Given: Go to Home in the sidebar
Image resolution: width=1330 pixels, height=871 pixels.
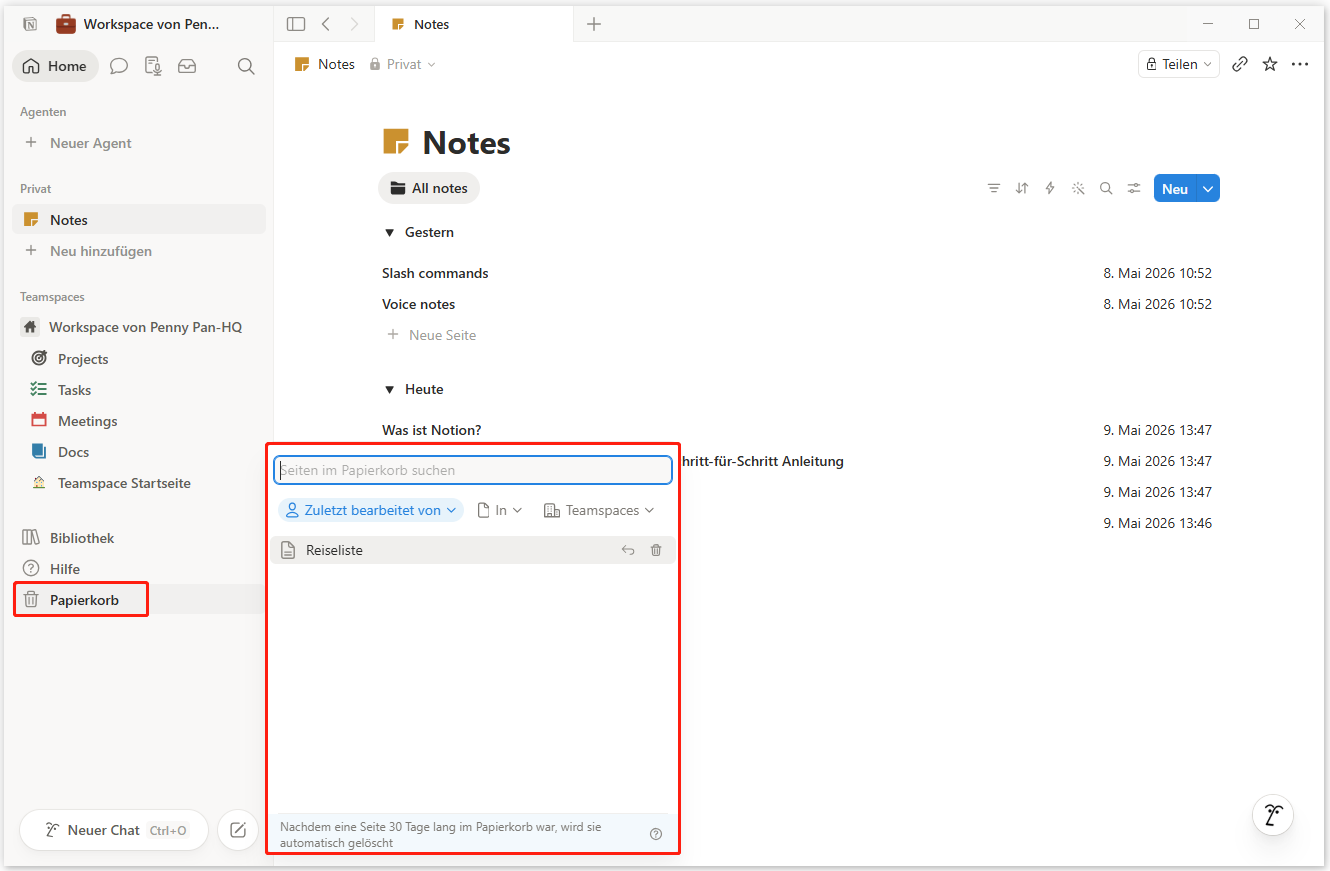Looking at the screenshot, I should tap(55, 66).
